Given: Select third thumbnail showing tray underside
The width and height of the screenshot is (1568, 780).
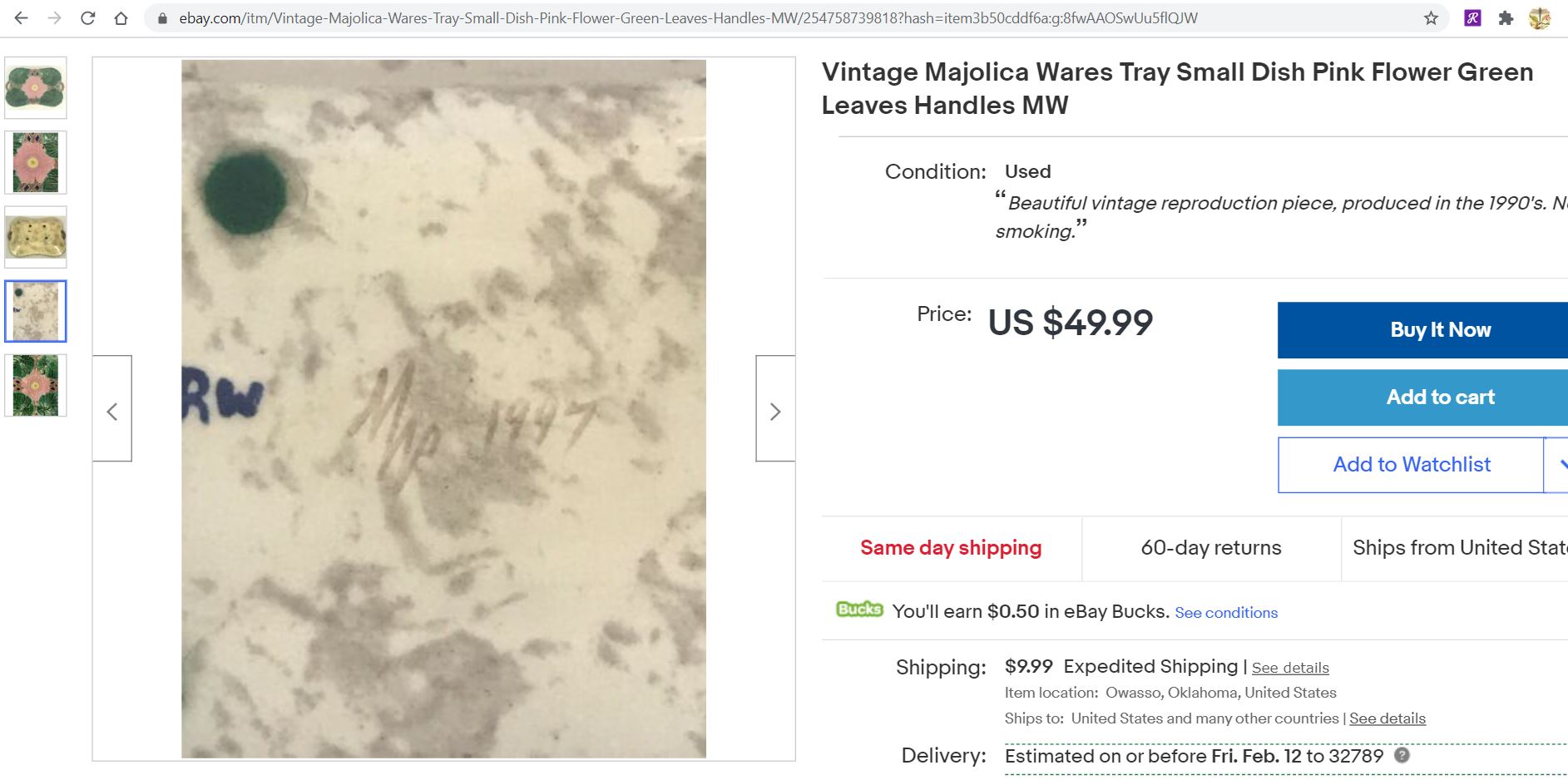Looking at the screenshot, I should pos(36,237).
